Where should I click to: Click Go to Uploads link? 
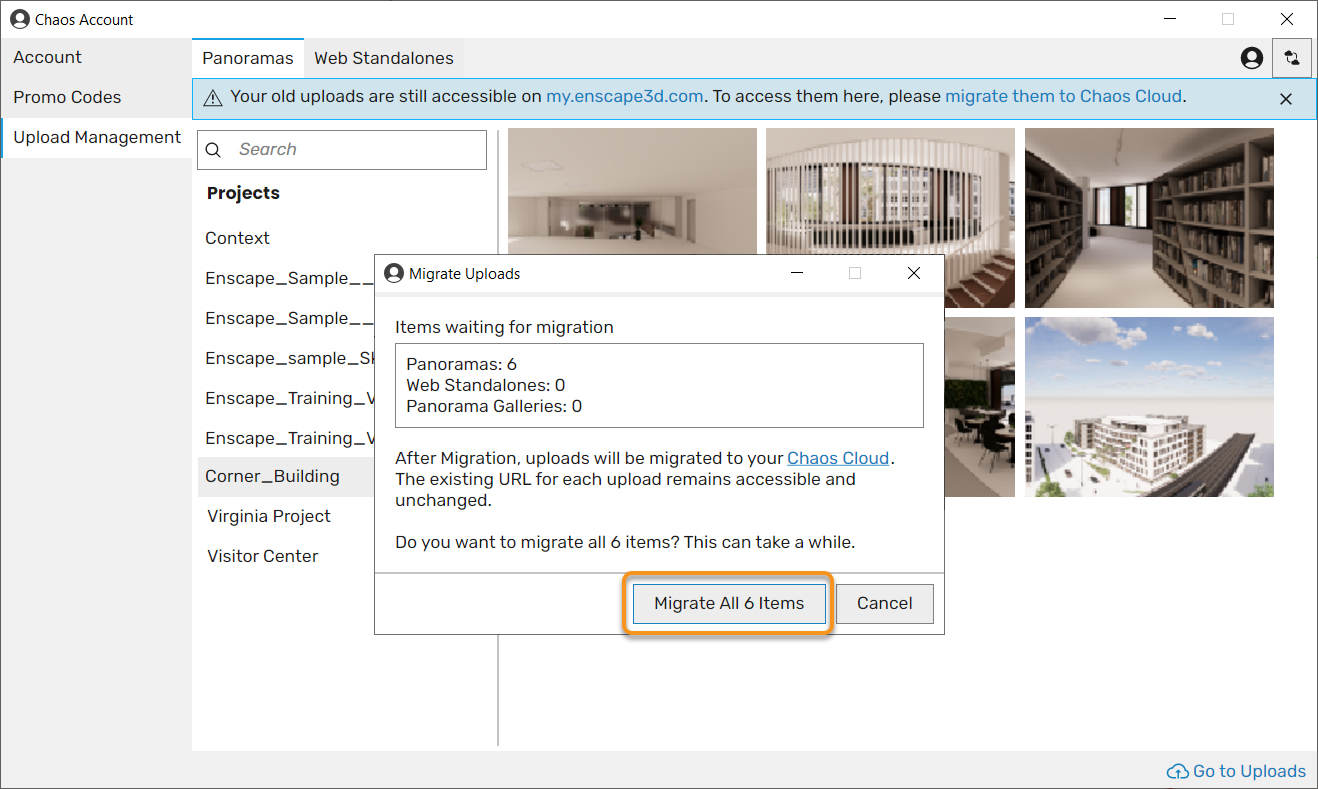click(x=1249, y=772)
